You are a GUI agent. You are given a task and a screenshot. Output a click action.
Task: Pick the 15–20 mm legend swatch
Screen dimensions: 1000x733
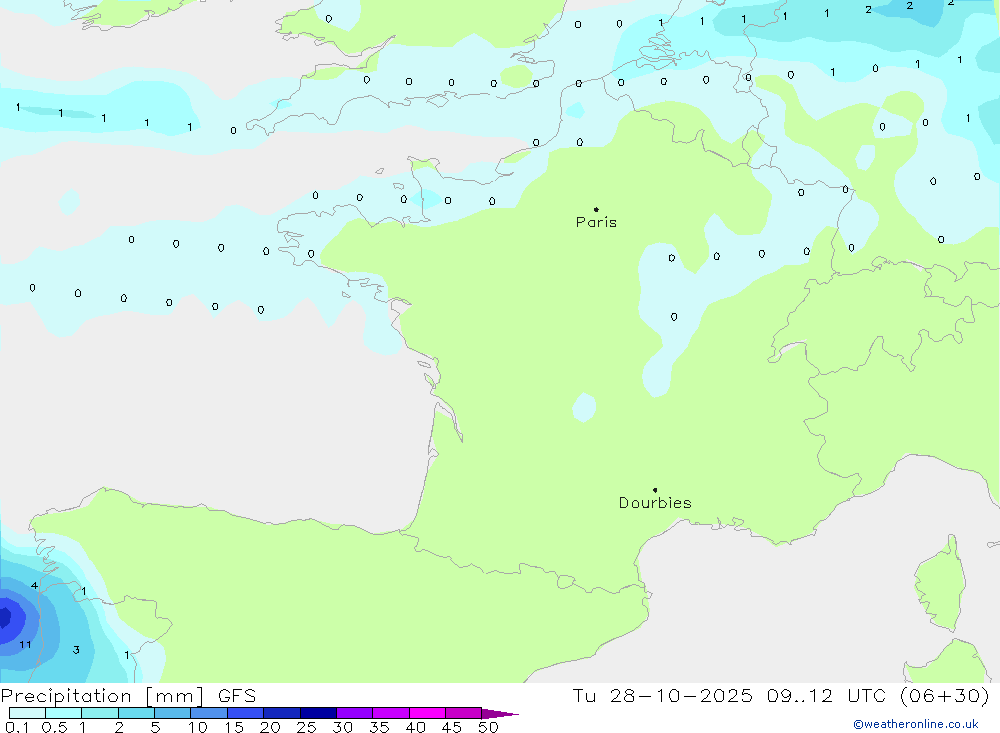pyautogui.click(x=246, y=713)
